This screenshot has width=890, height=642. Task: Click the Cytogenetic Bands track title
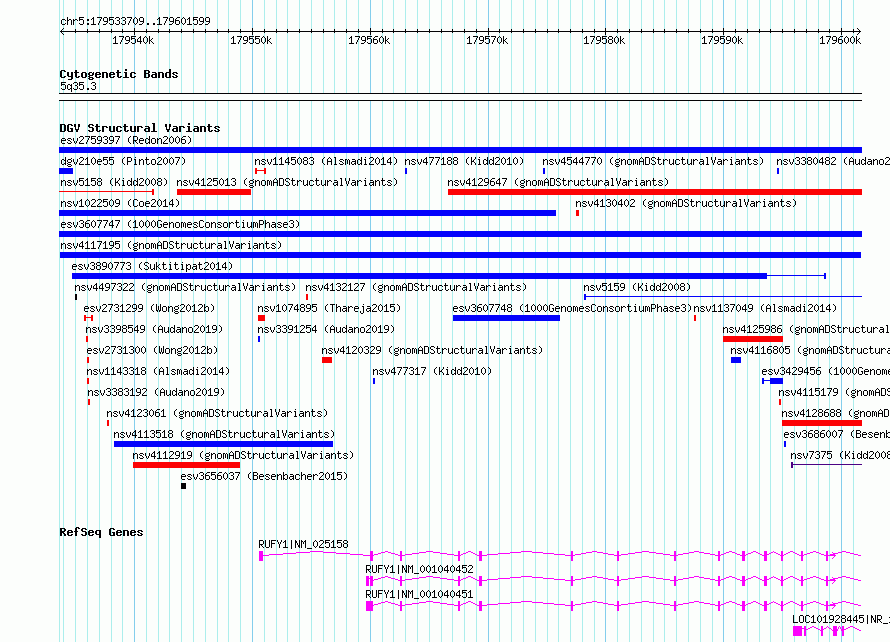point(119,74)
